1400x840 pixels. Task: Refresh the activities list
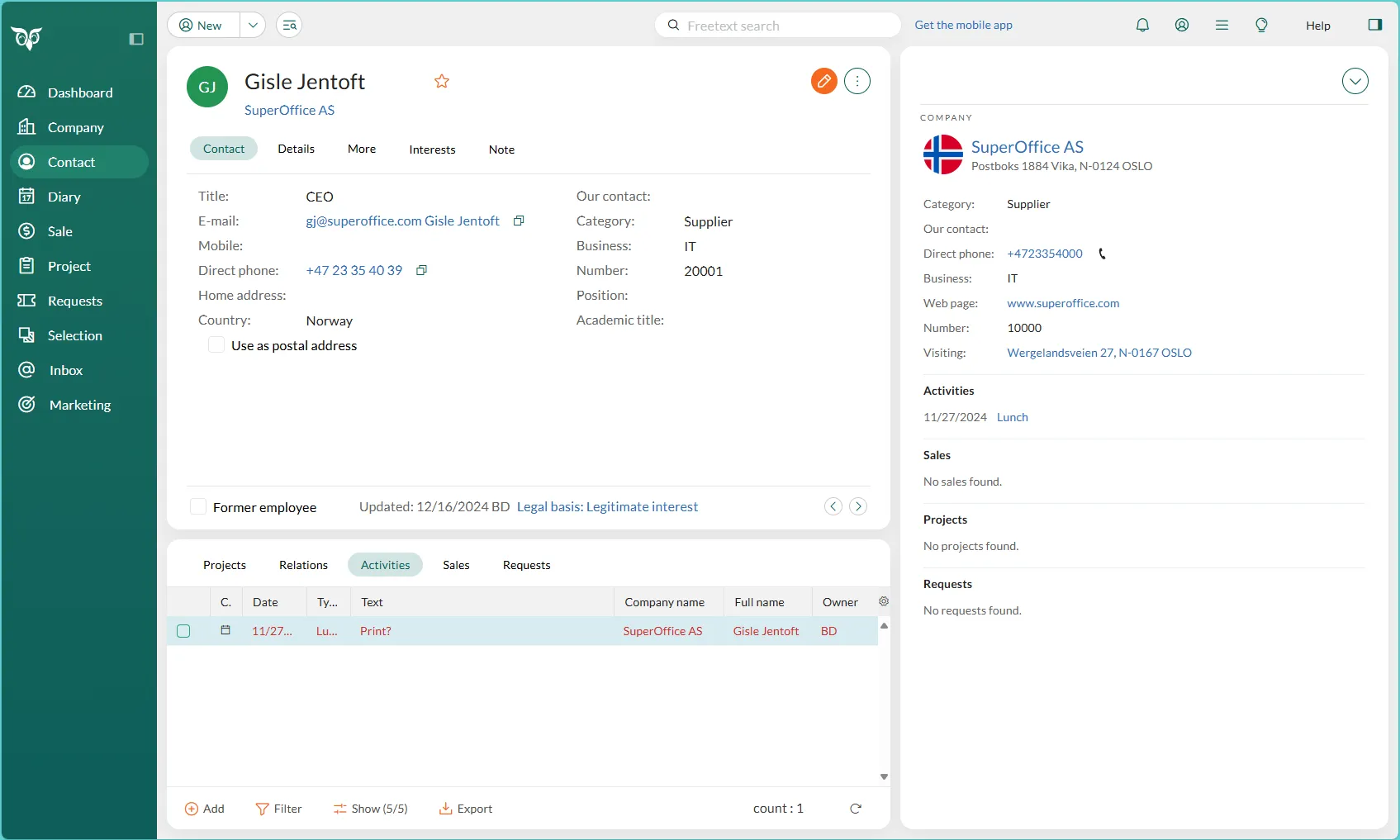click(856, 809)
